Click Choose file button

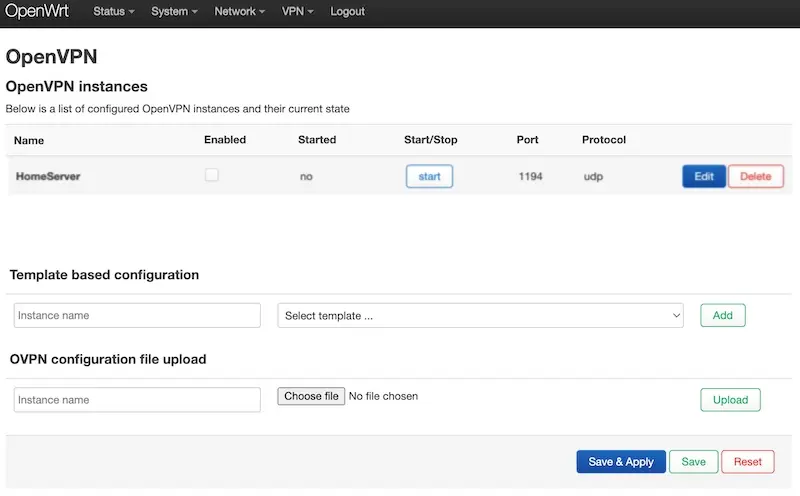point(311,396)
